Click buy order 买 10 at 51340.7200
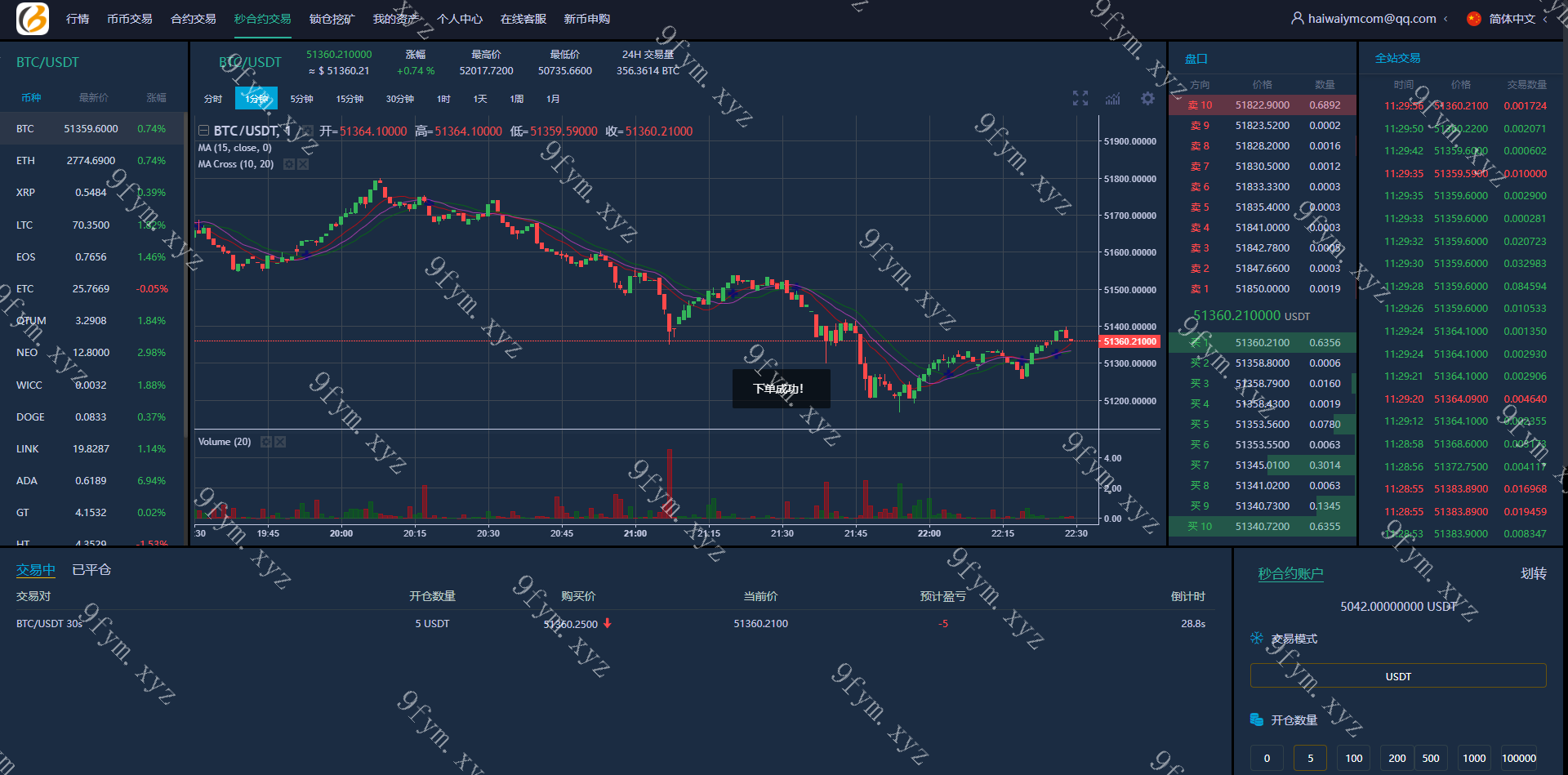This screenshot has width=1568, height=775. pos(1263,526)
